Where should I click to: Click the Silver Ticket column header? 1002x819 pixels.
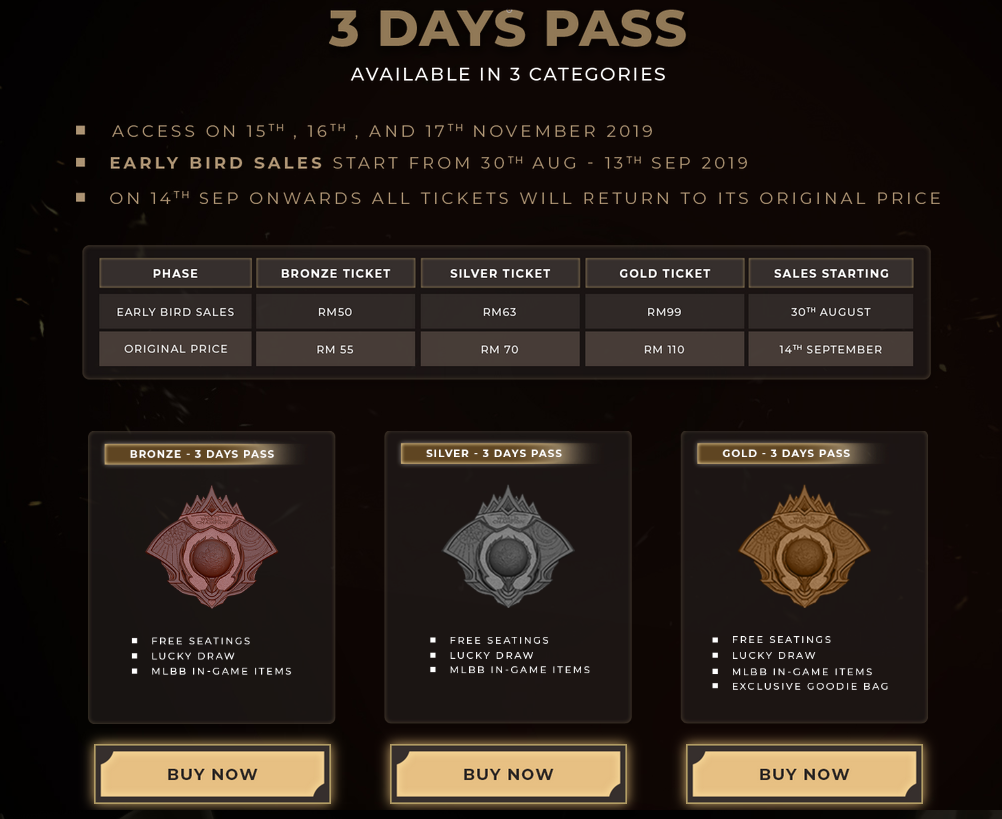tap(500, 273)
